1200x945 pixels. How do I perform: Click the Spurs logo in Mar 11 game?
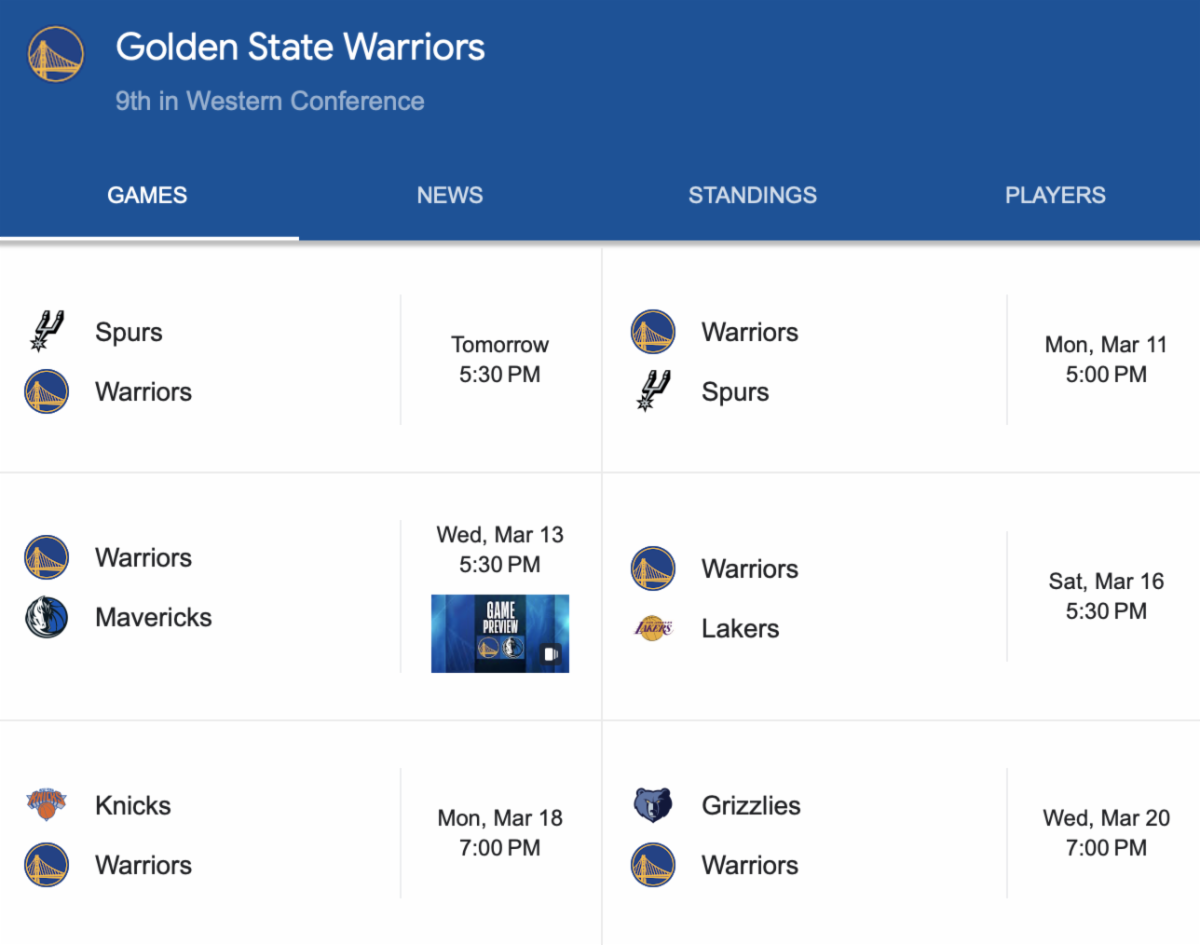tap(653, 391)
